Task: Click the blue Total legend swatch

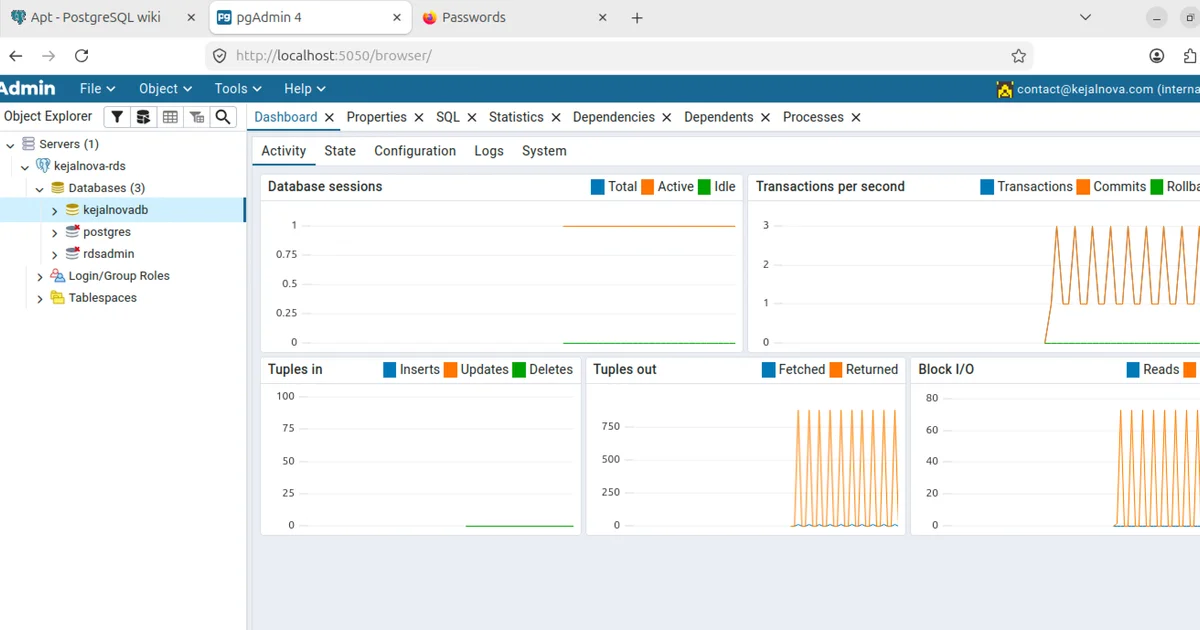Action: pyautogui.click(x=598, y=187)
